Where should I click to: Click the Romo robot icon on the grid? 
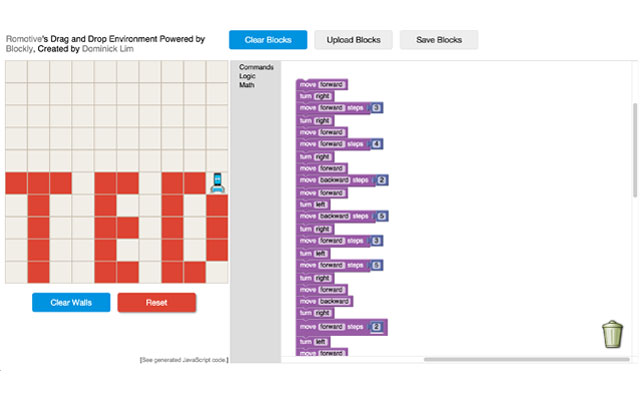(x=218, y=182)
